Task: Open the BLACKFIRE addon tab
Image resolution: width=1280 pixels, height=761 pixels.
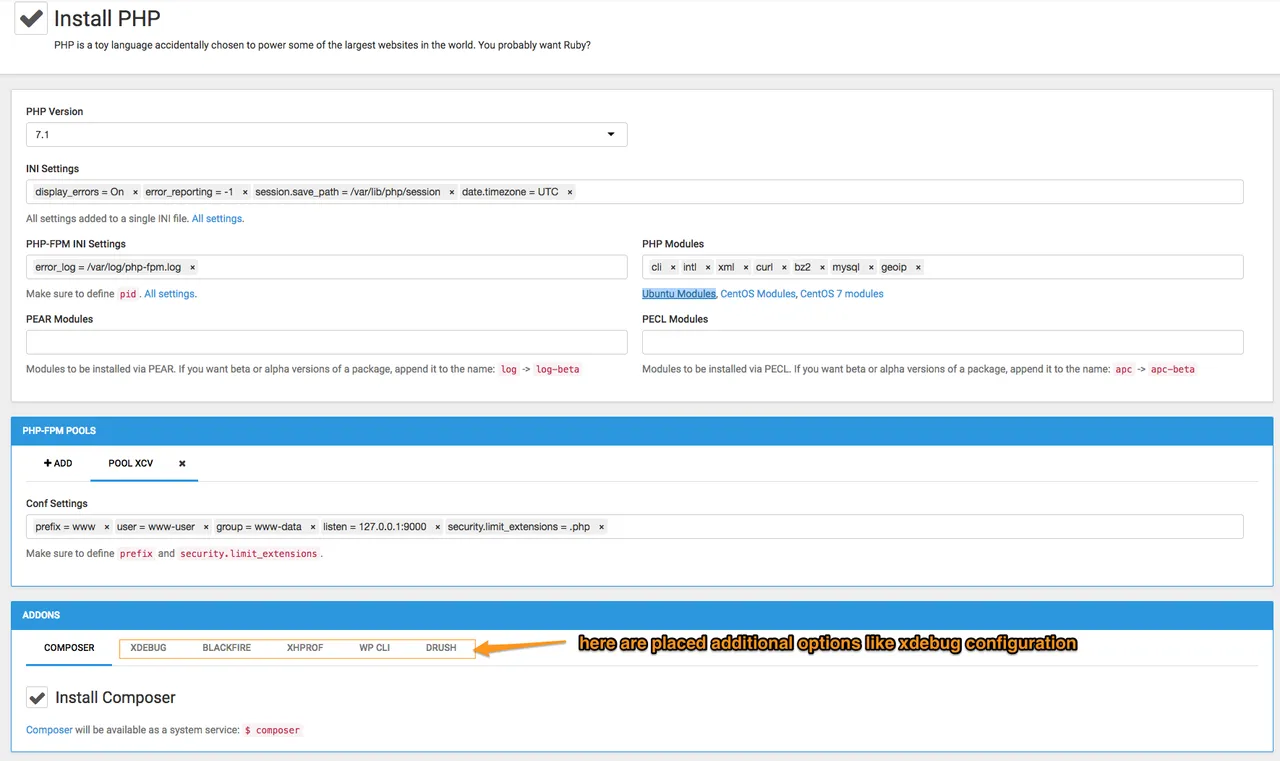Action: click(227, 648)
